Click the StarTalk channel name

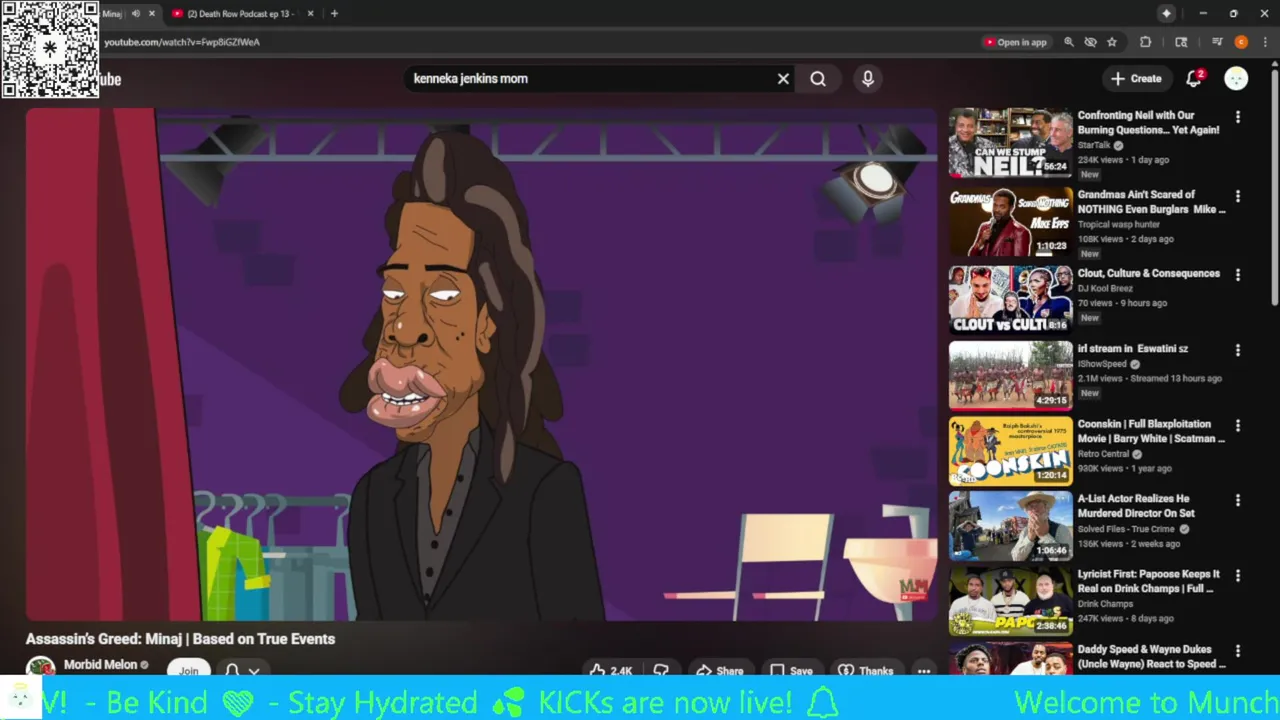point(1094,145)
